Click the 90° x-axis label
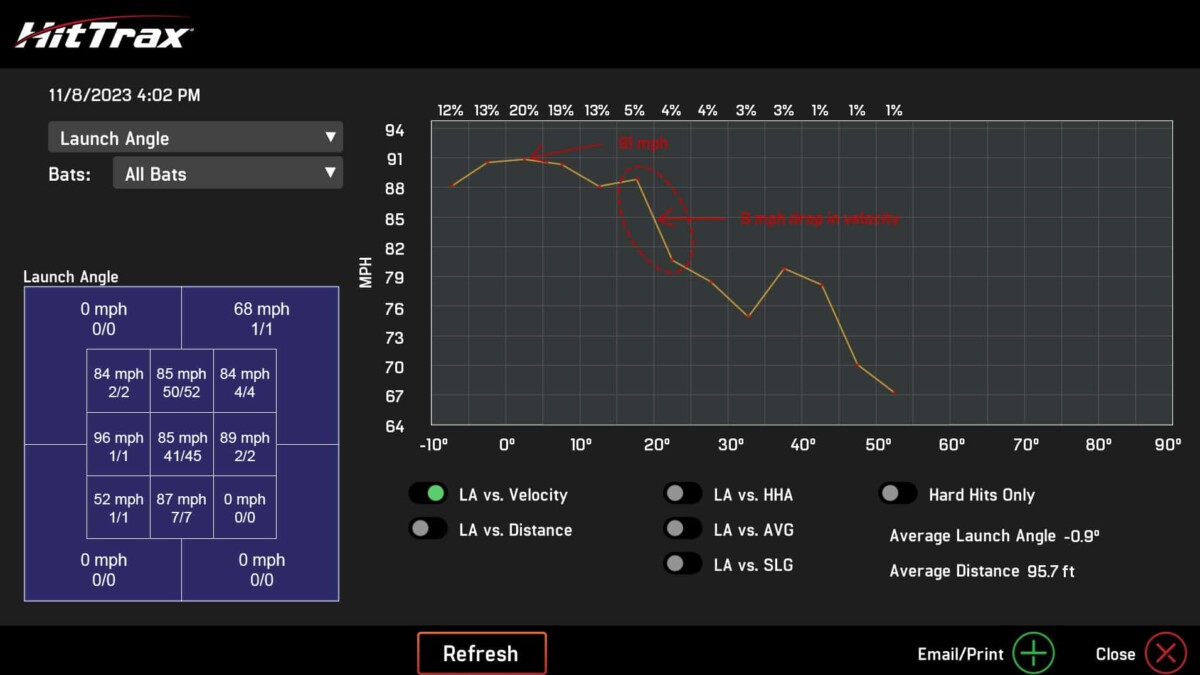The height and width of the screenshot is (675, 1200). pyautogui.click(x=1168, y=445)
